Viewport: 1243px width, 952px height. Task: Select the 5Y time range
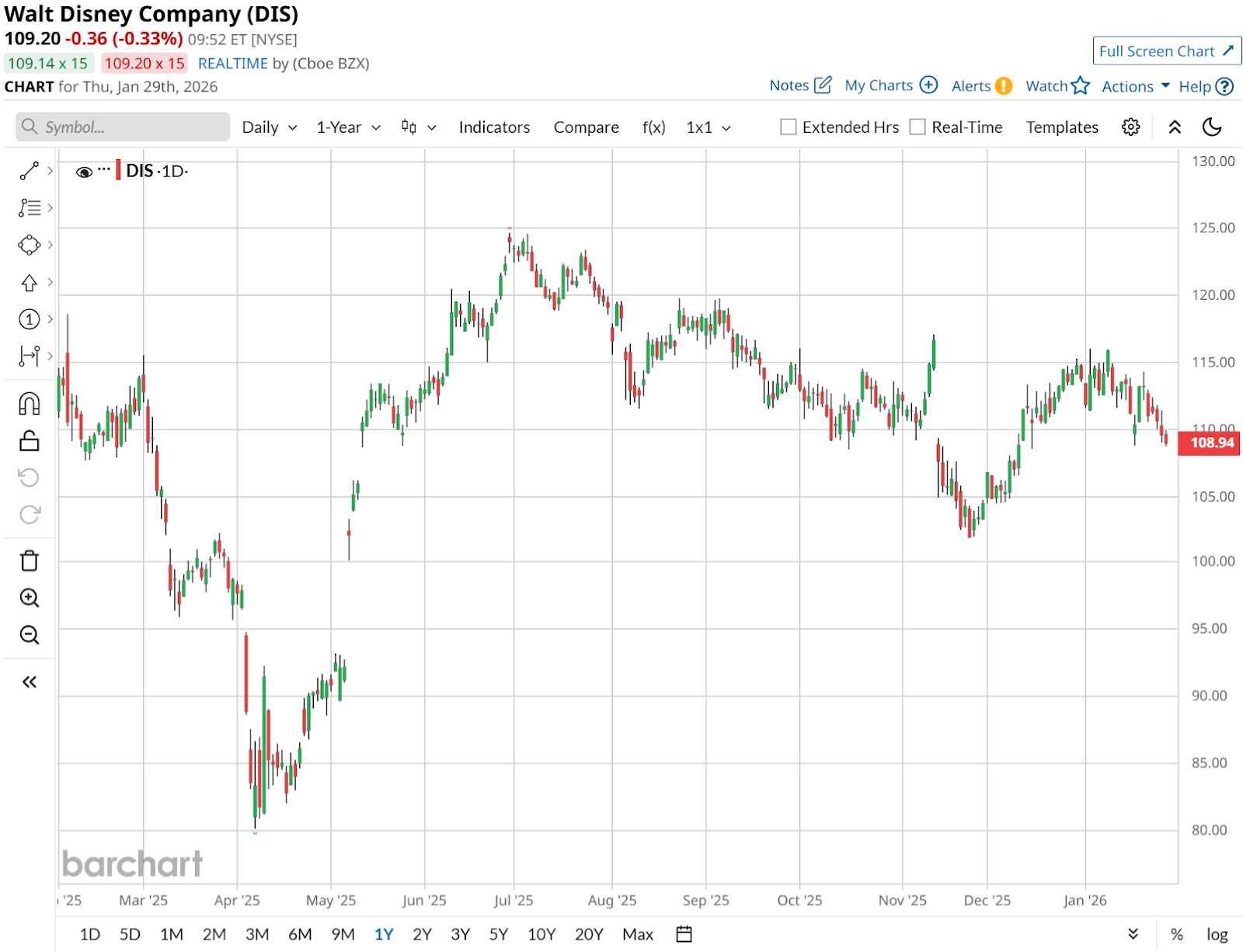[x=499, y=934]
